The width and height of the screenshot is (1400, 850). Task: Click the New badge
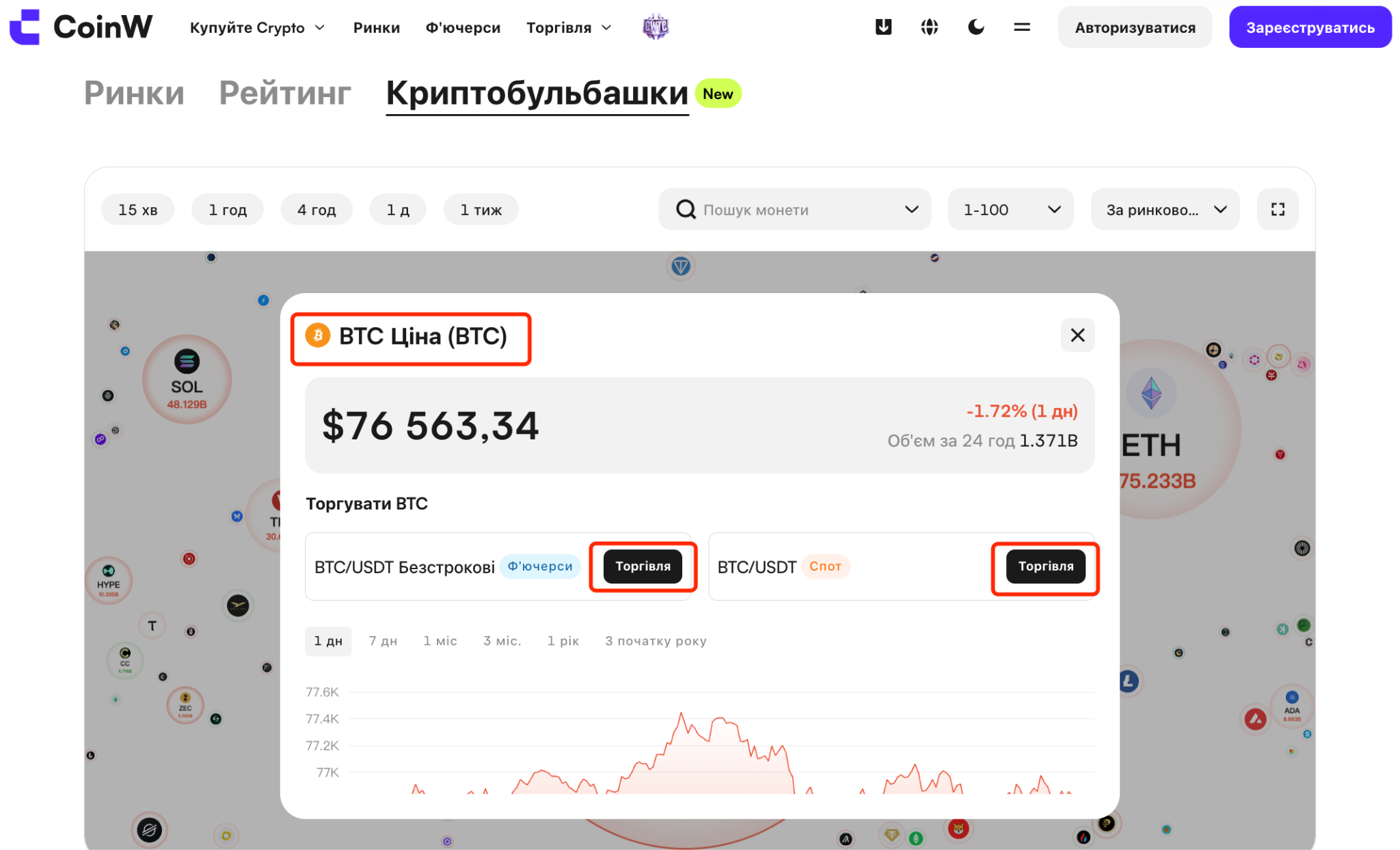(718, 94)
